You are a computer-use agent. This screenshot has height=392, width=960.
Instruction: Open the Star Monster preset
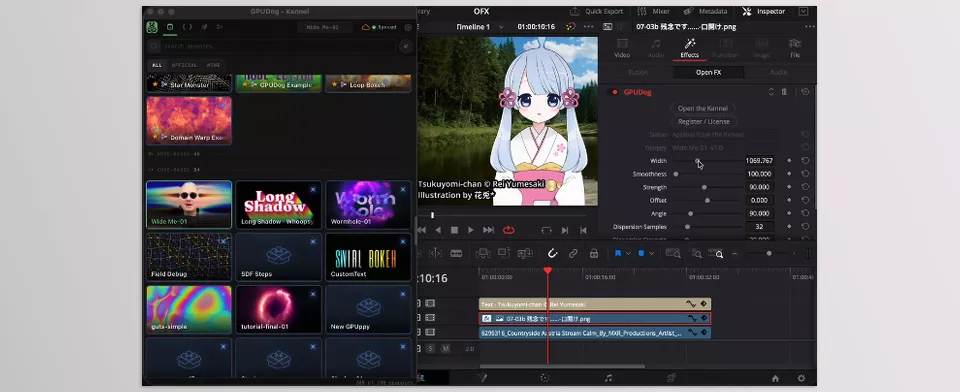pos(189,84)
